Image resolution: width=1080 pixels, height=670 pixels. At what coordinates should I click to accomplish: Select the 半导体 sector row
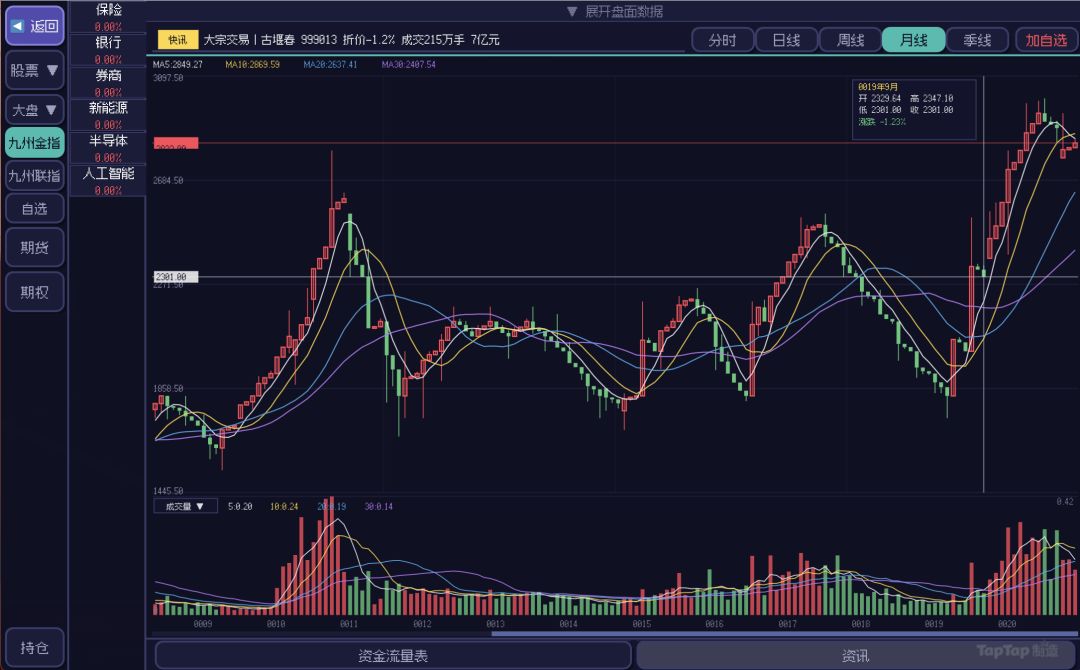[108, 148]
